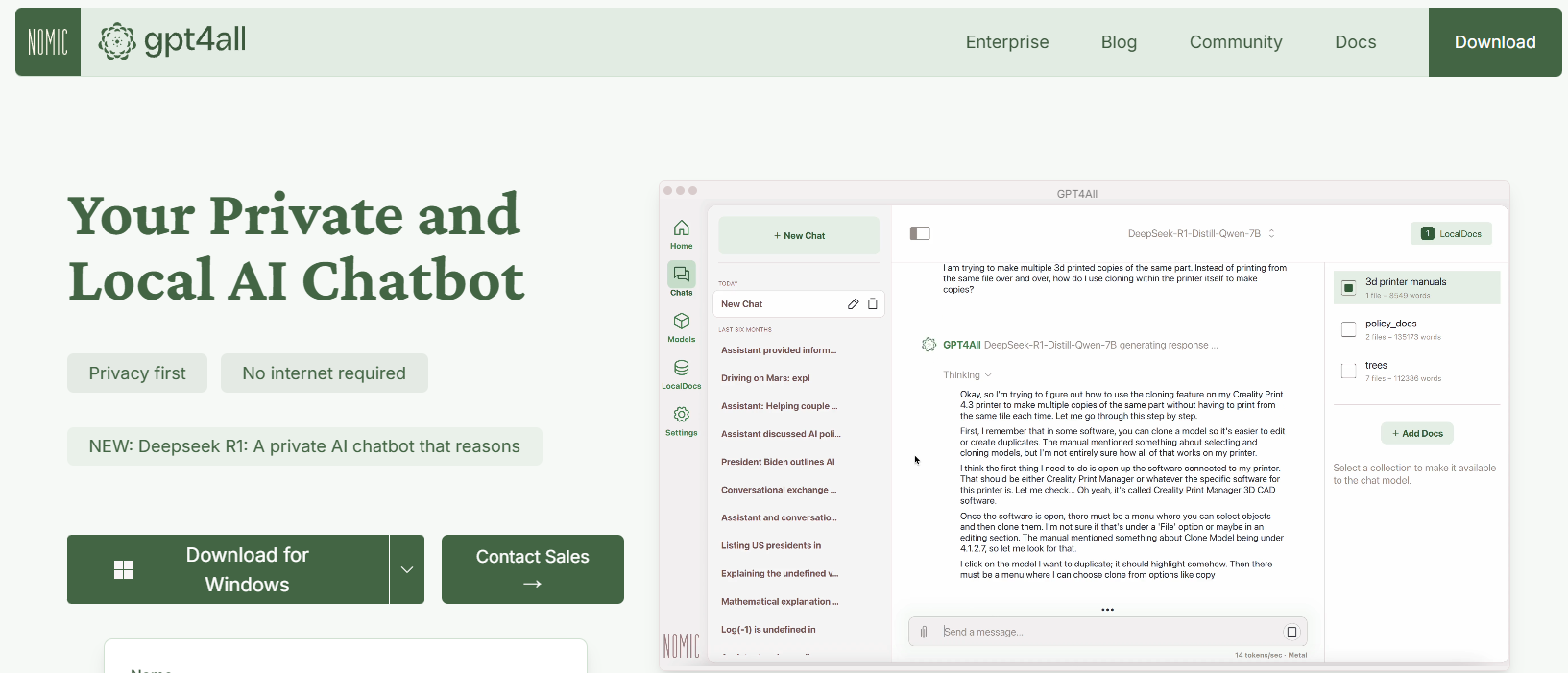Open the Blog nav item
Viewport: 1568px width, 673px height.
pyautogui.click(x=1119, y=42)
